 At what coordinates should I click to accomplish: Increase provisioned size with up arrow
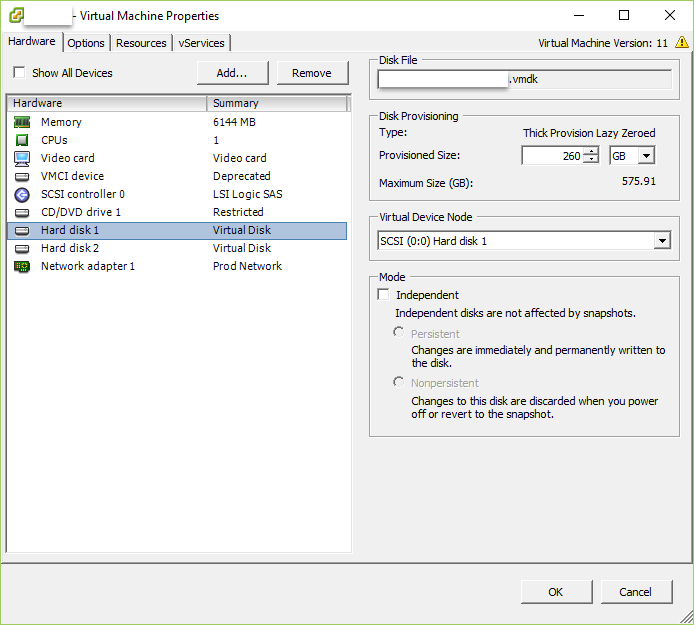click(591, 152)
